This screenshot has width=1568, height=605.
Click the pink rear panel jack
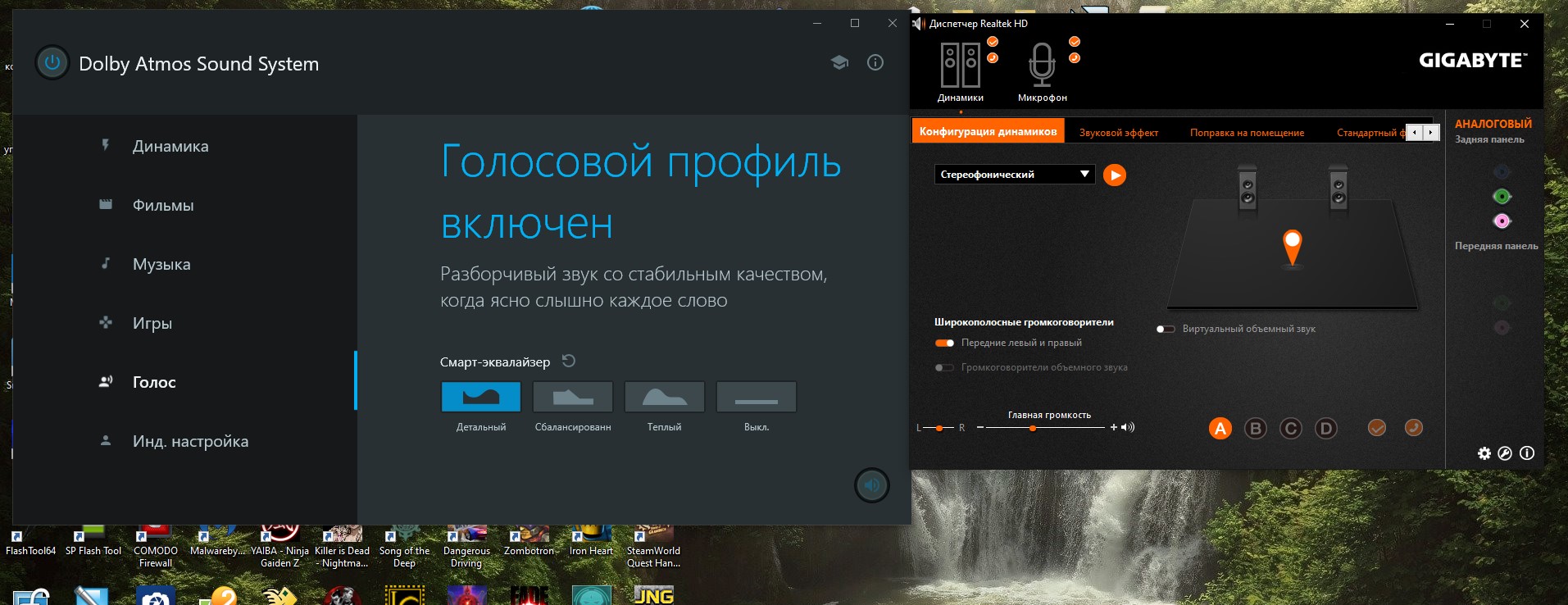[1502, 221]
